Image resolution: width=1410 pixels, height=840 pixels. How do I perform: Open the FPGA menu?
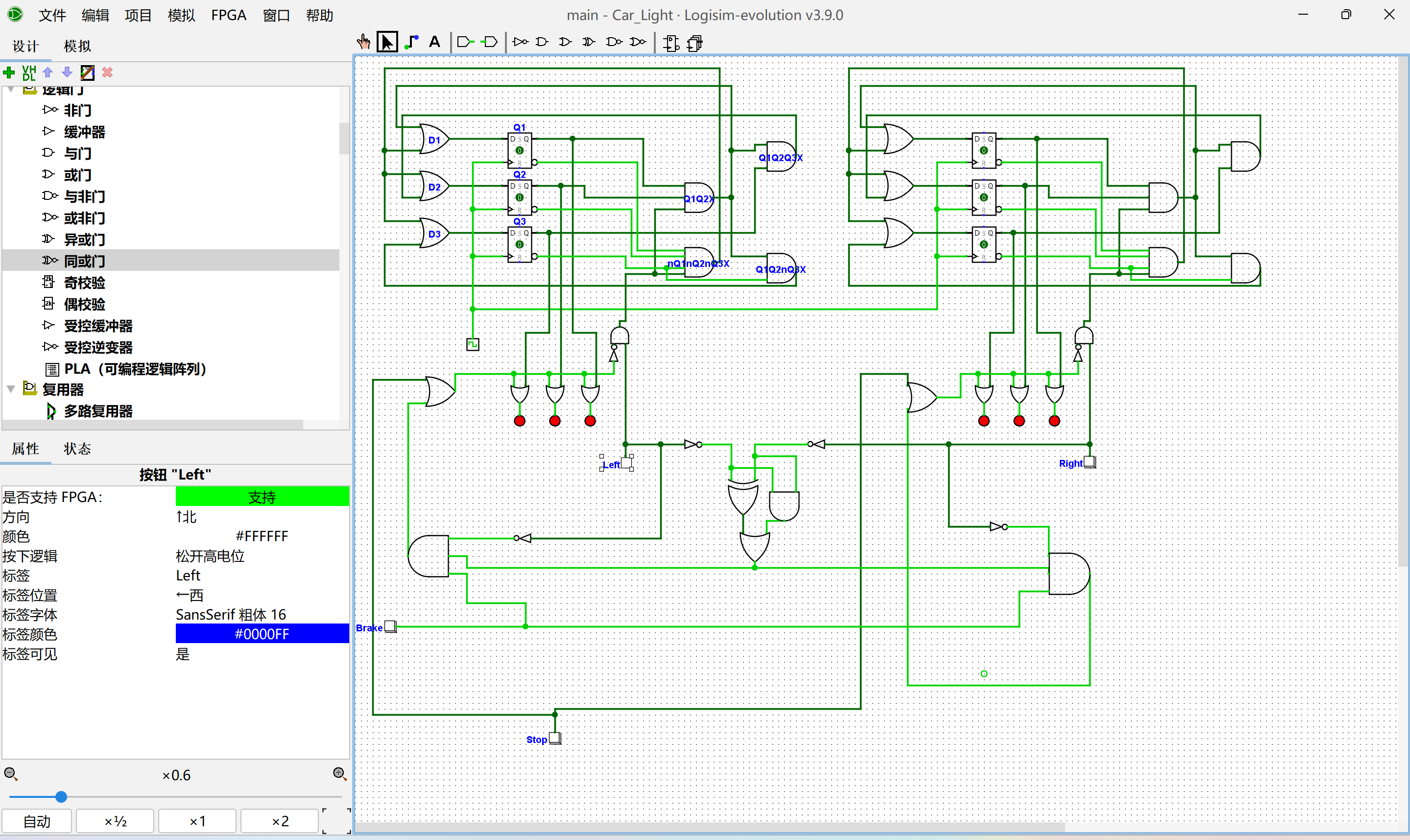pyautogui.click(x=228, y=15)
